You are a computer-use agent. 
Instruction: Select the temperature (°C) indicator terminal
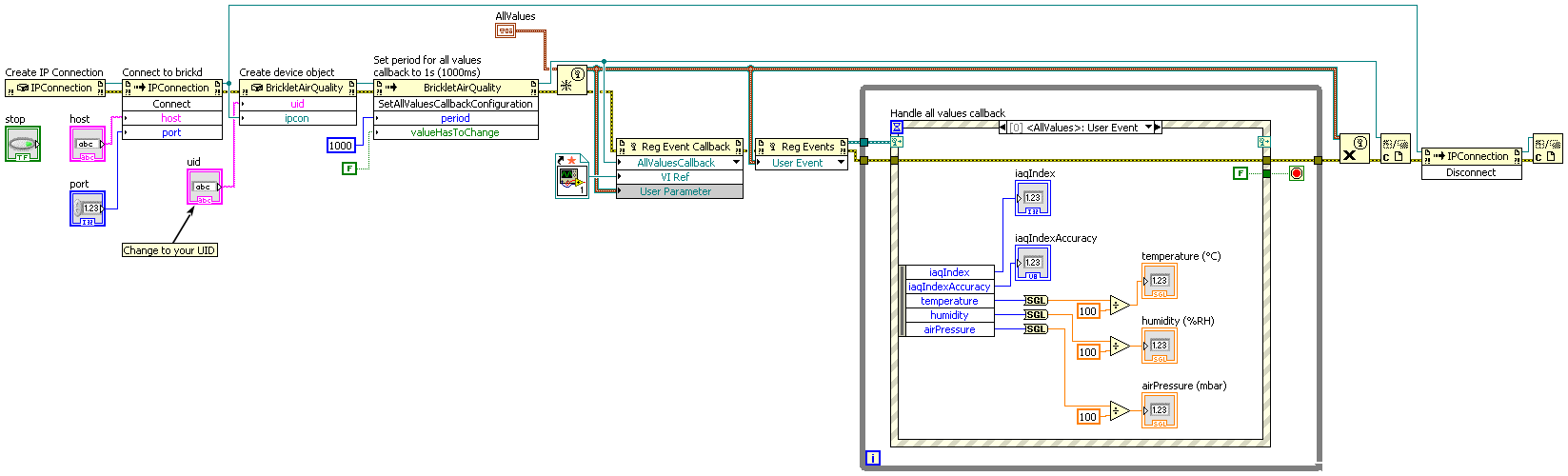1160,281
